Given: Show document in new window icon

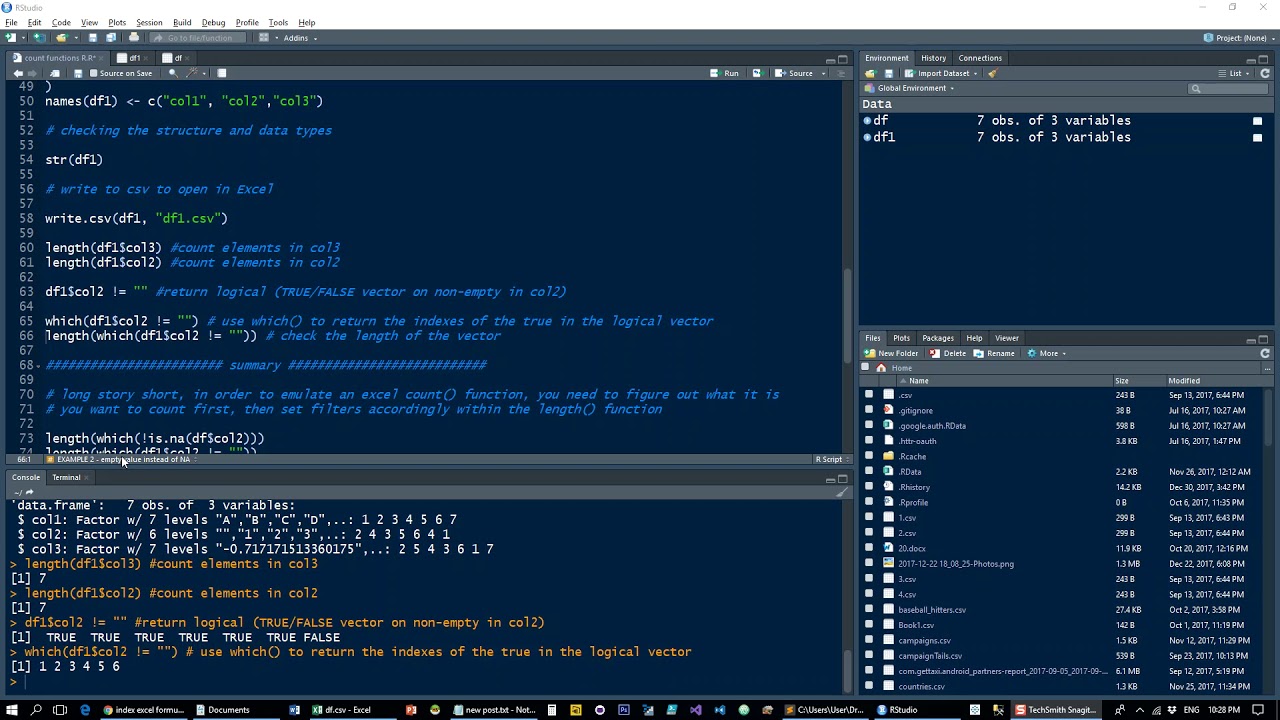Looking at the screenshot, I should tap(55, 73).
